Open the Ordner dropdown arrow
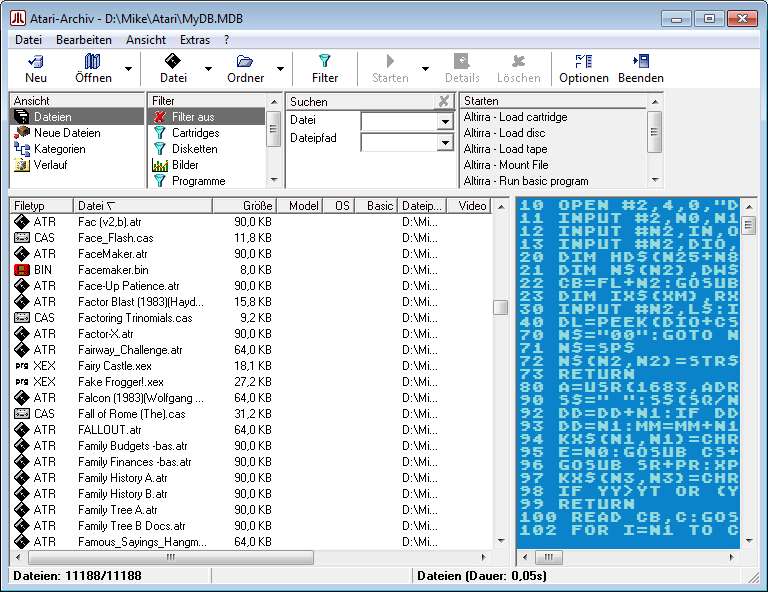Image resolution: width=768 pixels, height=592 pixels. (280, 69)
